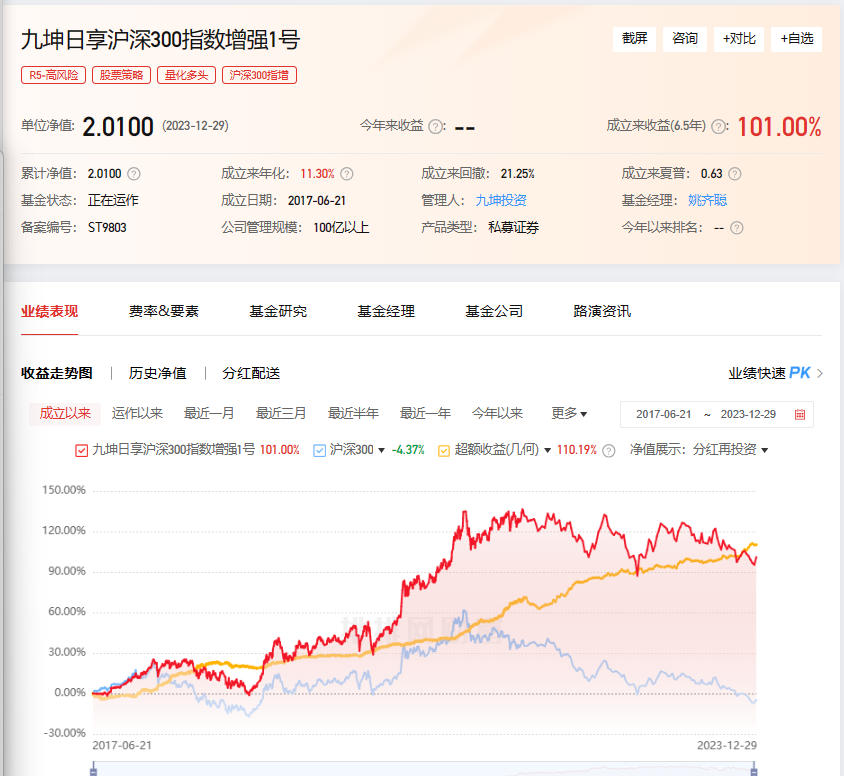
Task: Switch to 费率&要素 tab
Action: (164, 311)
